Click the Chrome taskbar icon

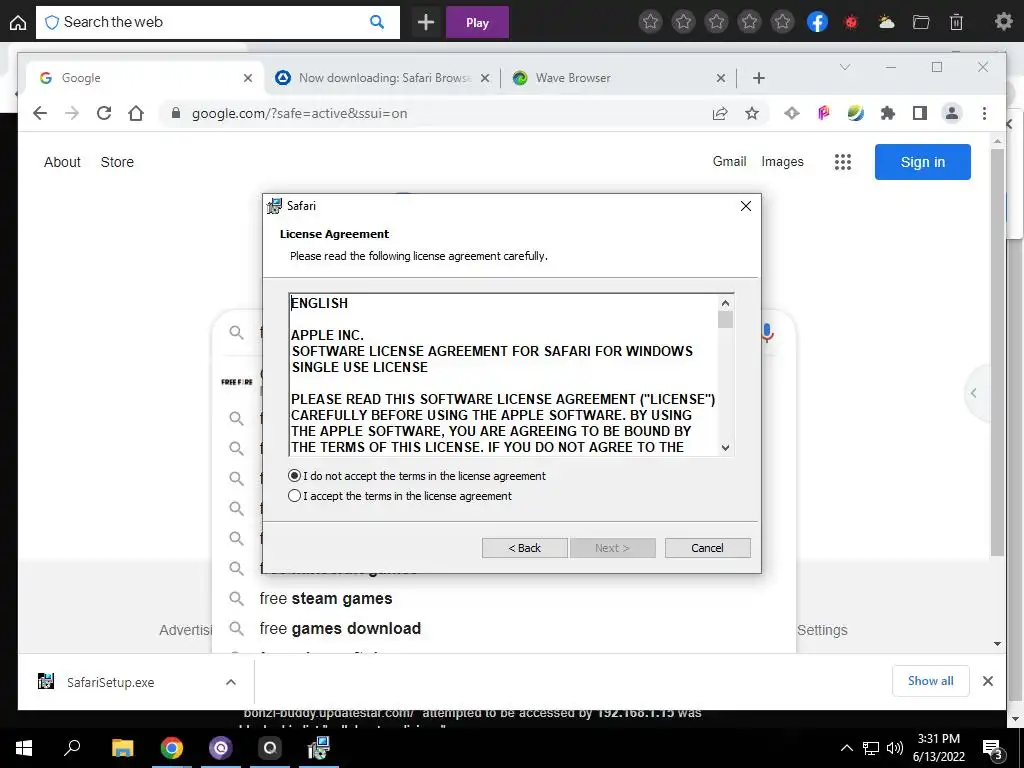tap(172, 748)
